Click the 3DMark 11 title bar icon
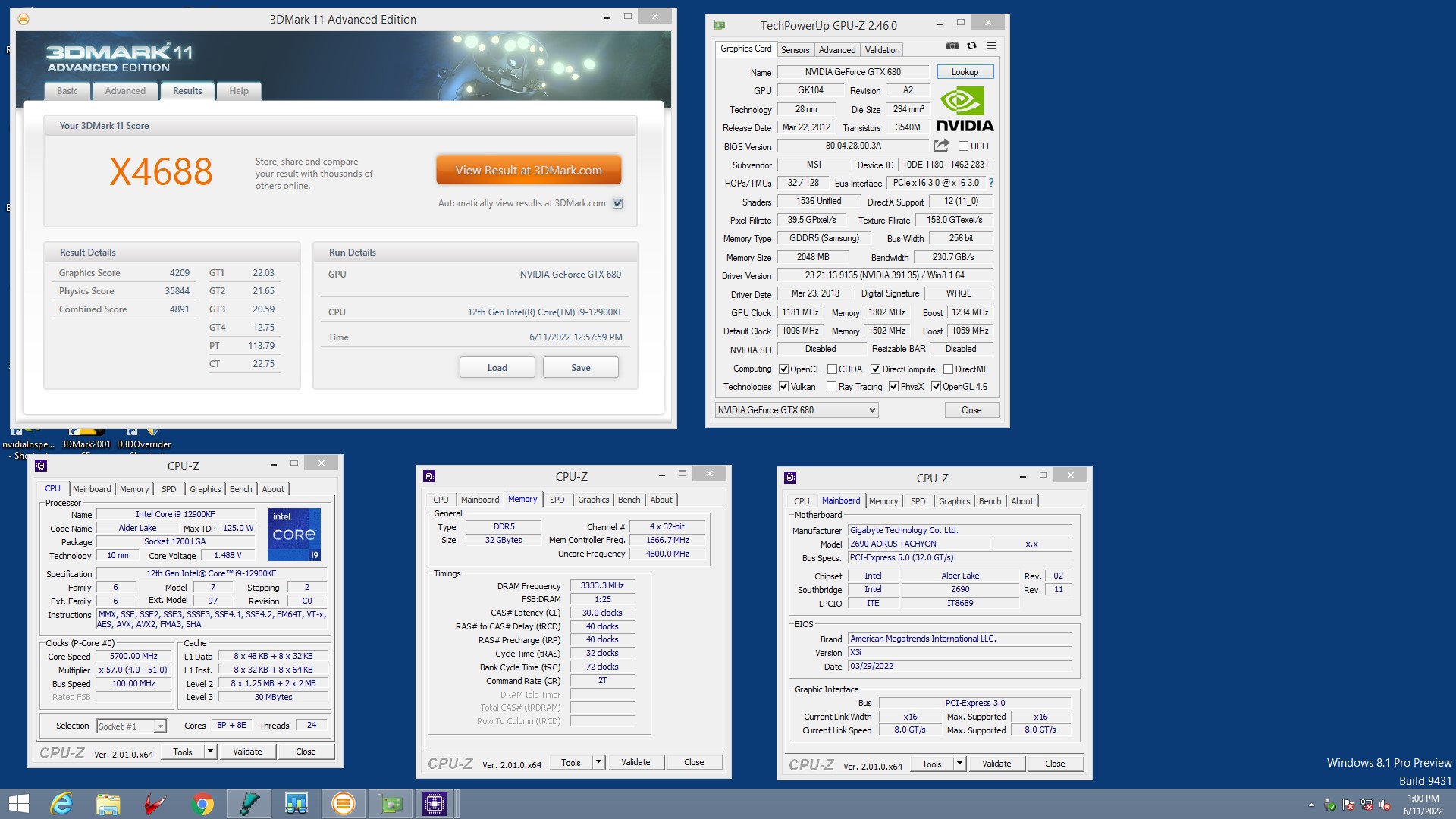The width and height of the screenshot is (1456, 819). coord(24,19)
